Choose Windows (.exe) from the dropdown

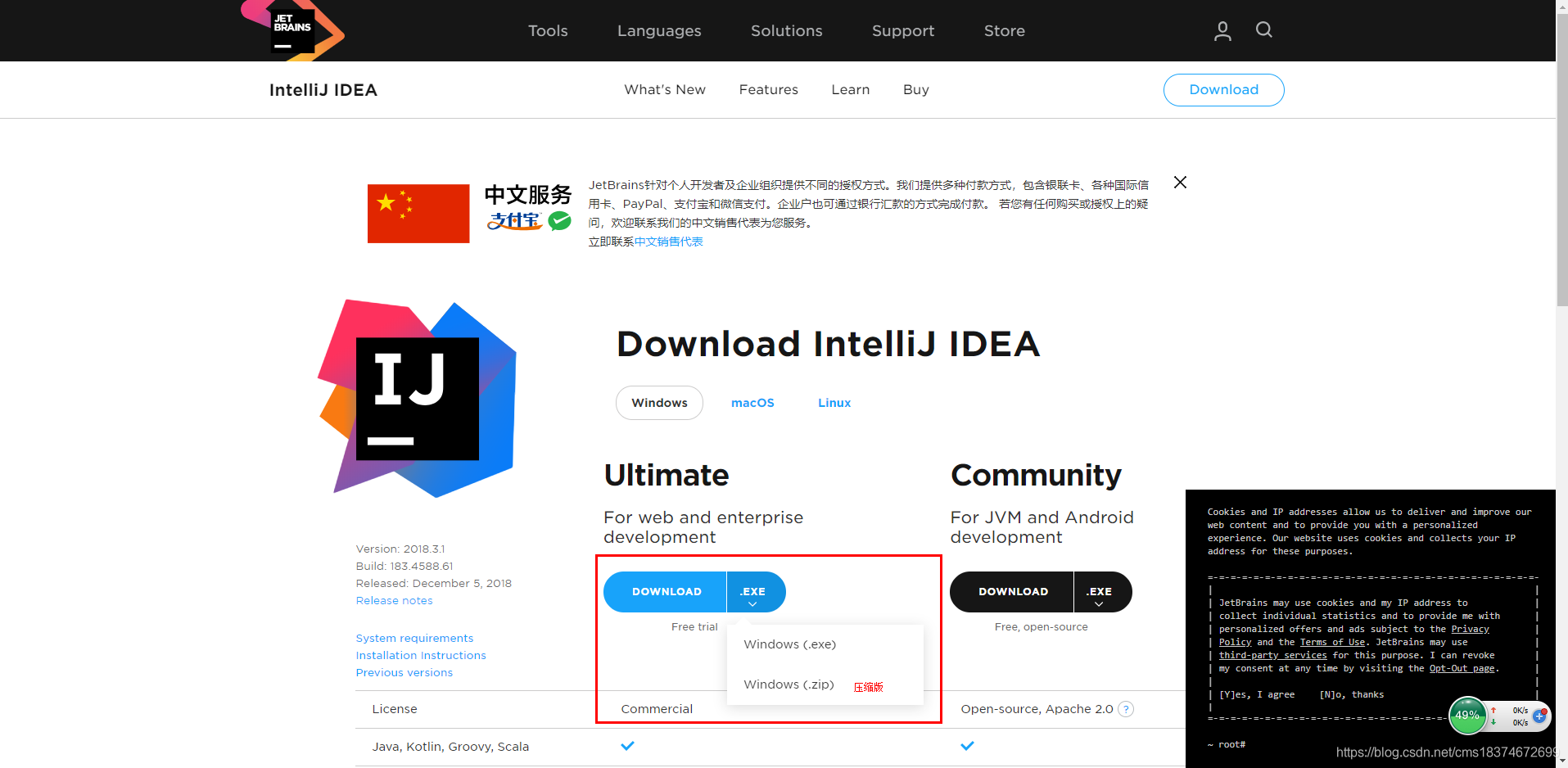pyautogui.click(x=790, y=644)
